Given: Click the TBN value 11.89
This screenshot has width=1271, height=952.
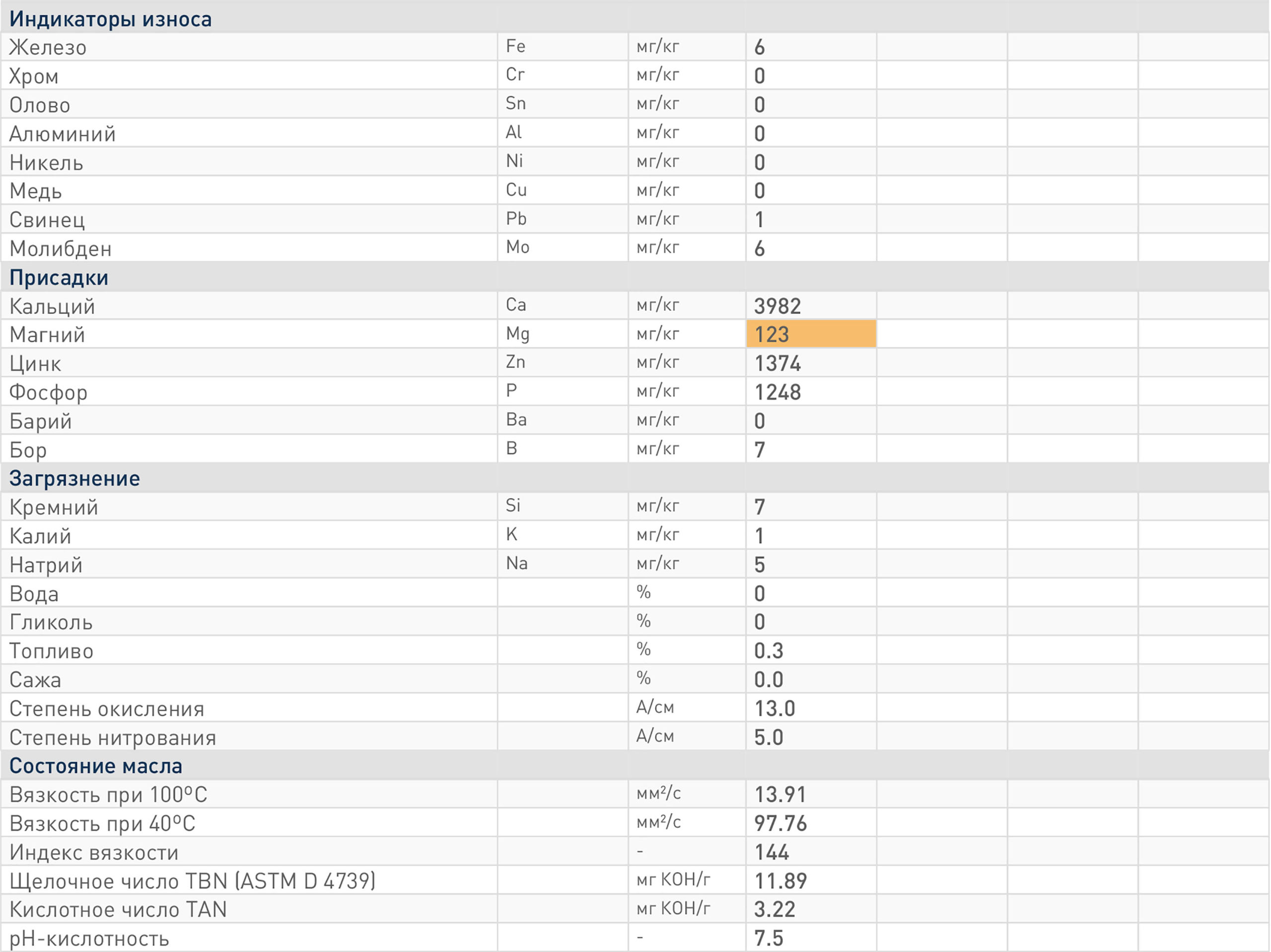Looking at the screenshot, I should [x=780, y=880].
